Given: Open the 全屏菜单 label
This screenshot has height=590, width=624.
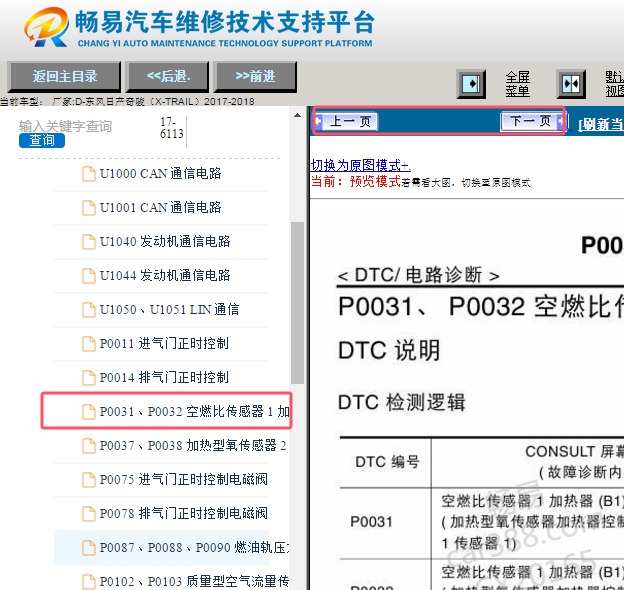Looking at the screenshot, I should 517,84.
